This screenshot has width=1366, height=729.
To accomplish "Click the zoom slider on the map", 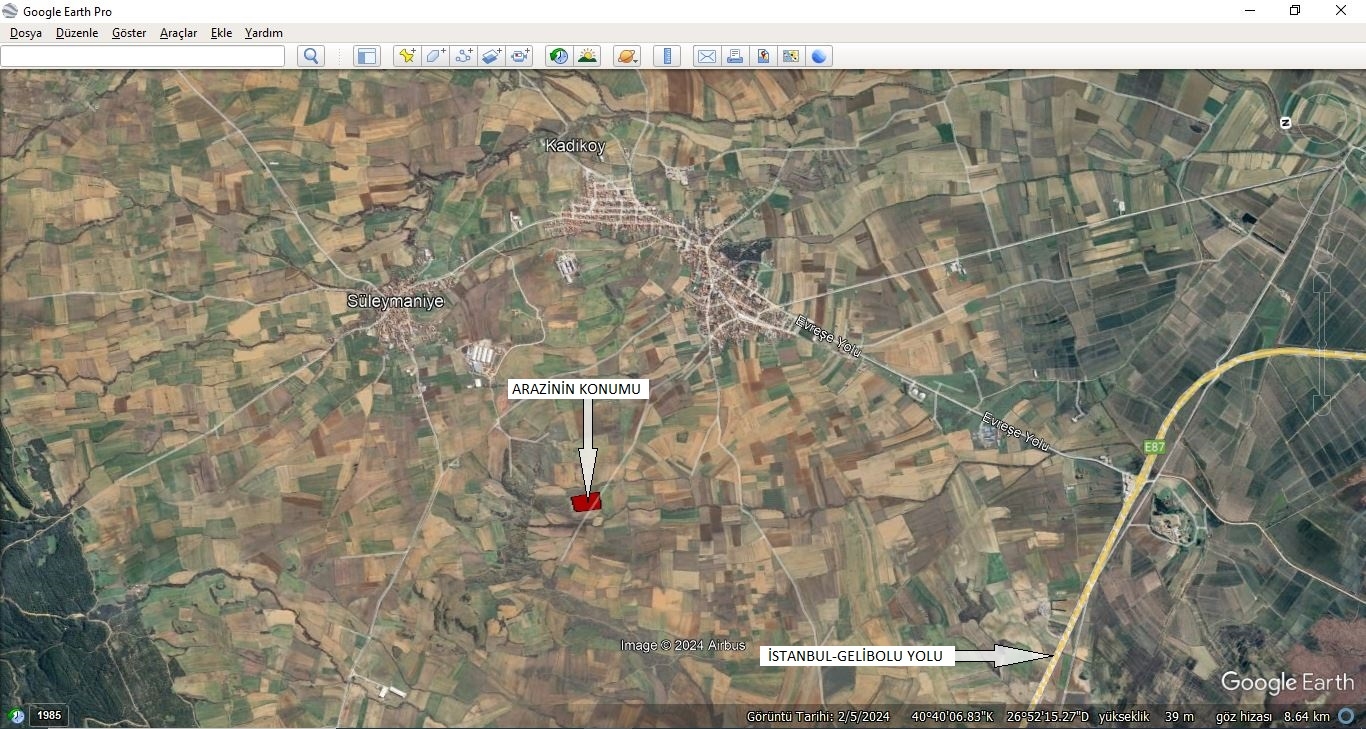I will click(1321, 340).
